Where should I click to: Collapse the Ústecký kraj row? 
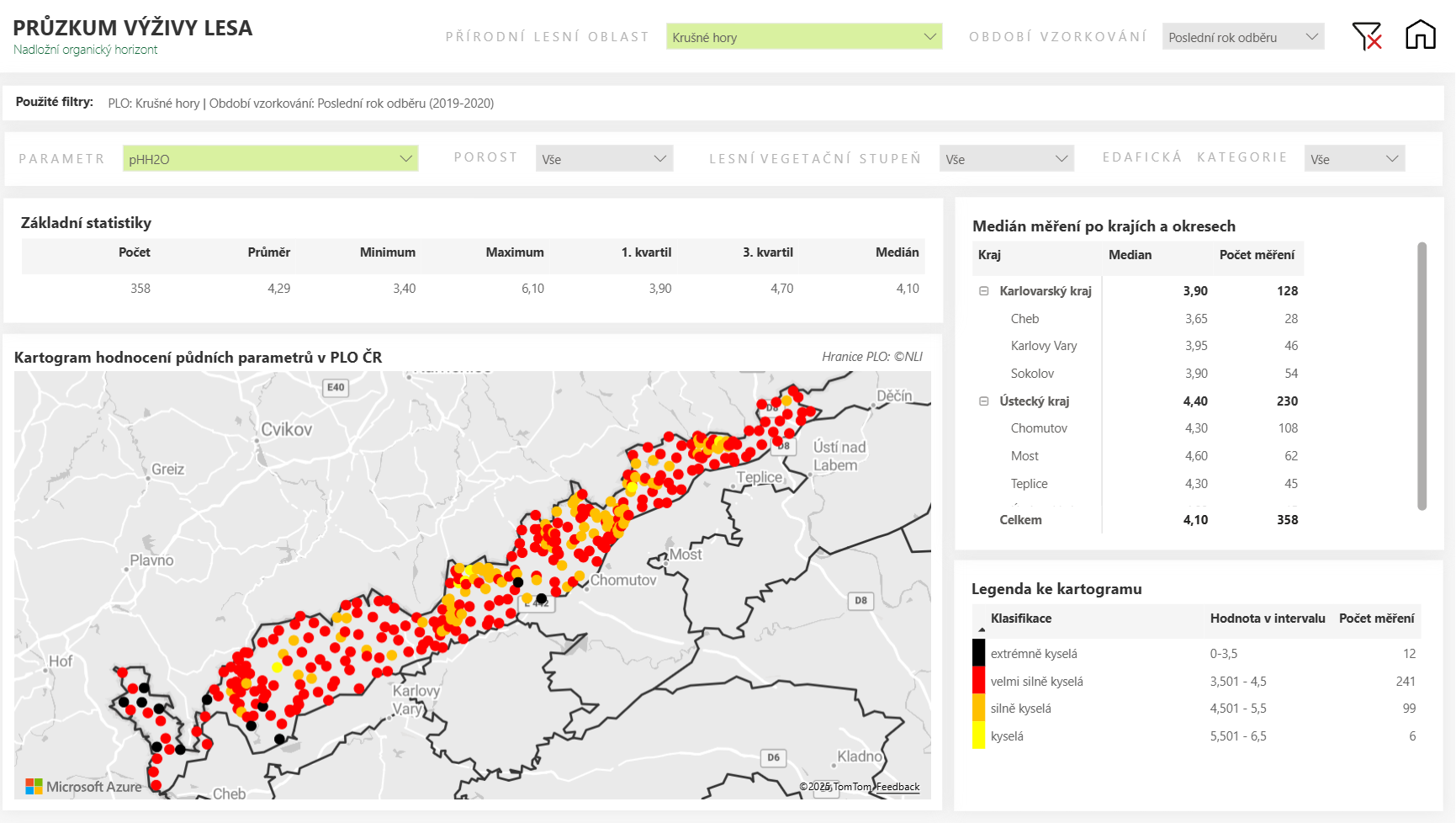(983, 401)
